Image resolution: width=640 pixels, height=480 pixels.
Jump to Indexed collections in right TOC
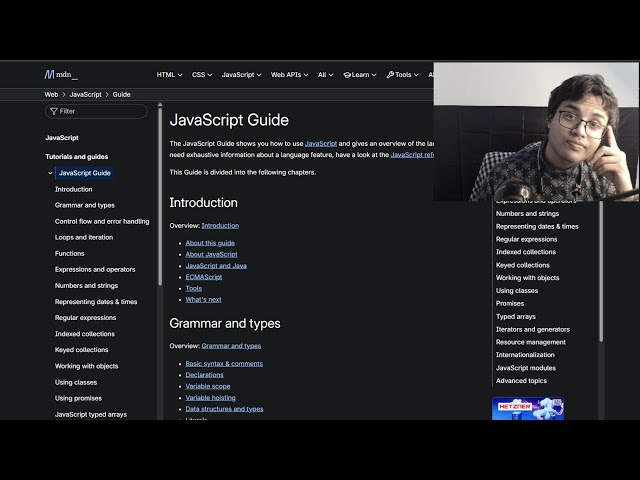tap(526, 252)
